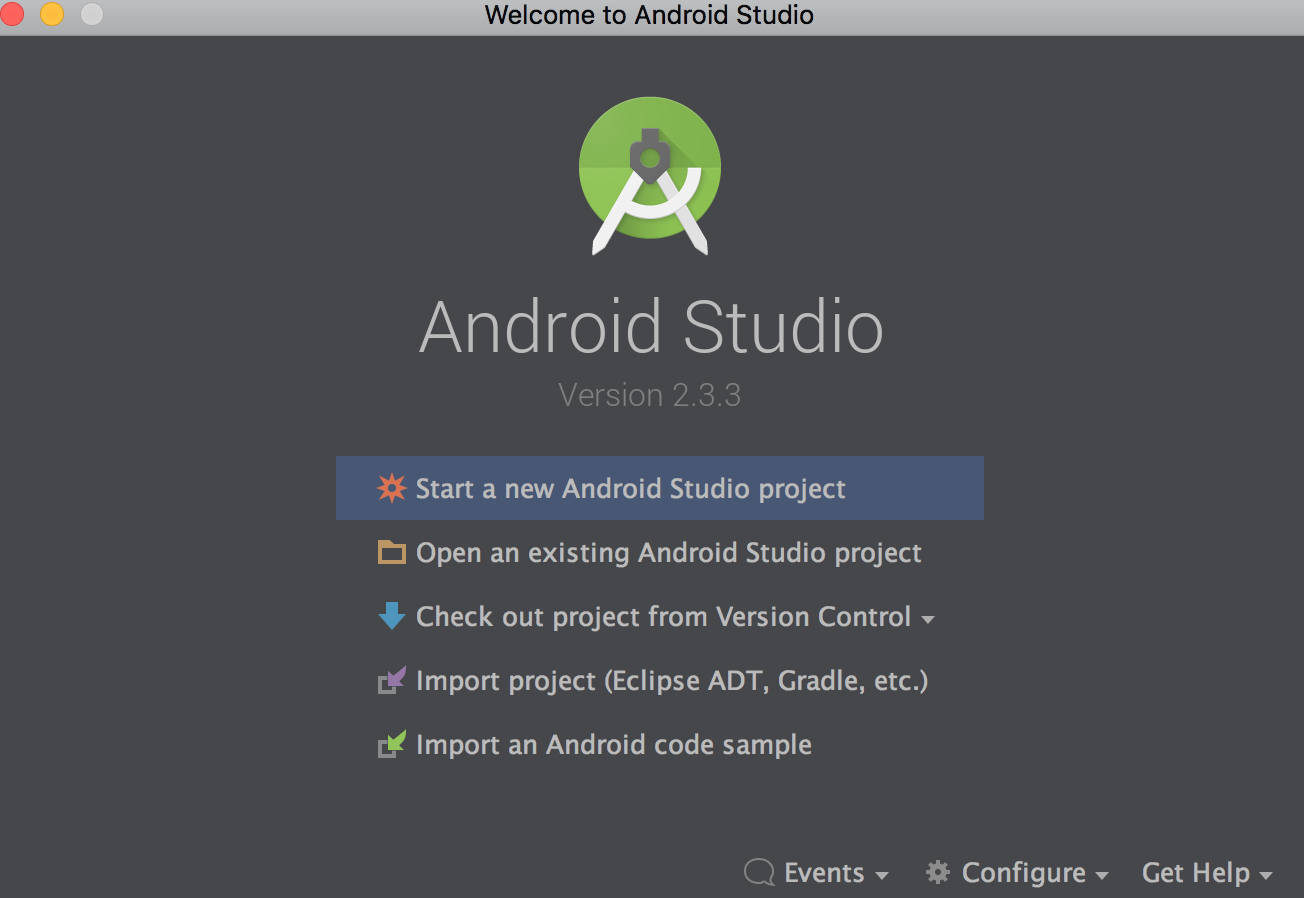Click the Configure gear icon
Viewport: 1304px width, 898px height.
[938, 872]
